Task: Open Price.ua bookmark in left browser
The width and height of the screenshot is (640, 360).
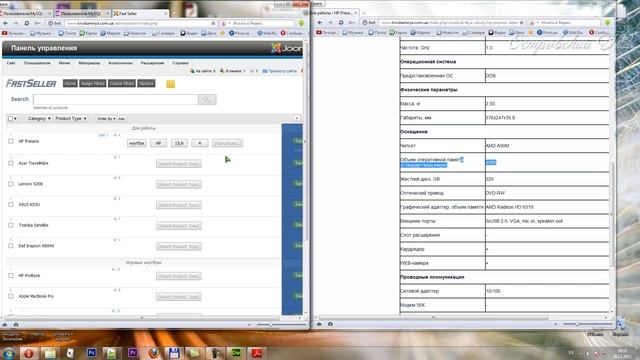Action: tap(239, 33)
